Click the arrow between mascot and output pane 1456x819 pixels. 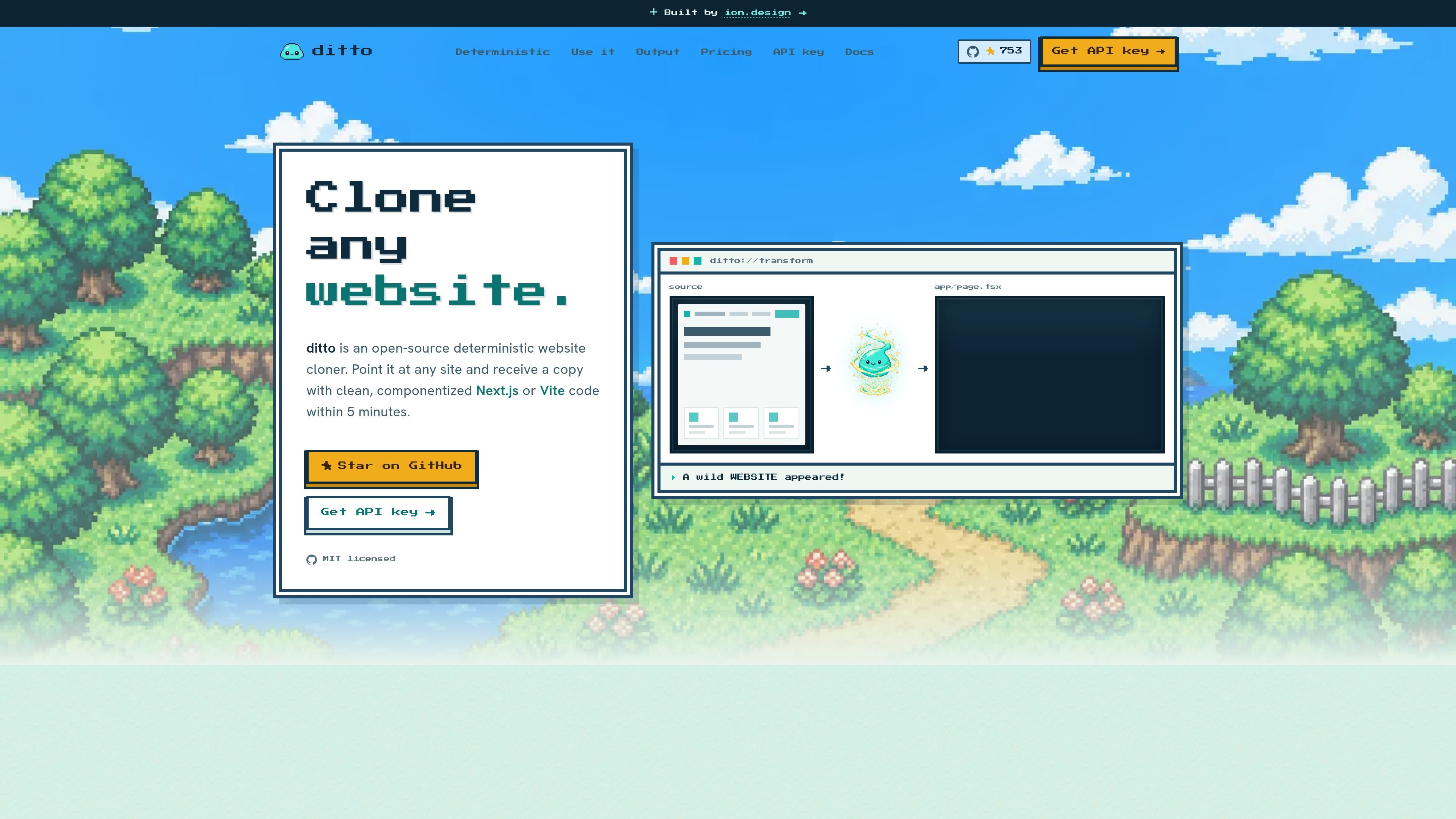(x=923, y=369)
